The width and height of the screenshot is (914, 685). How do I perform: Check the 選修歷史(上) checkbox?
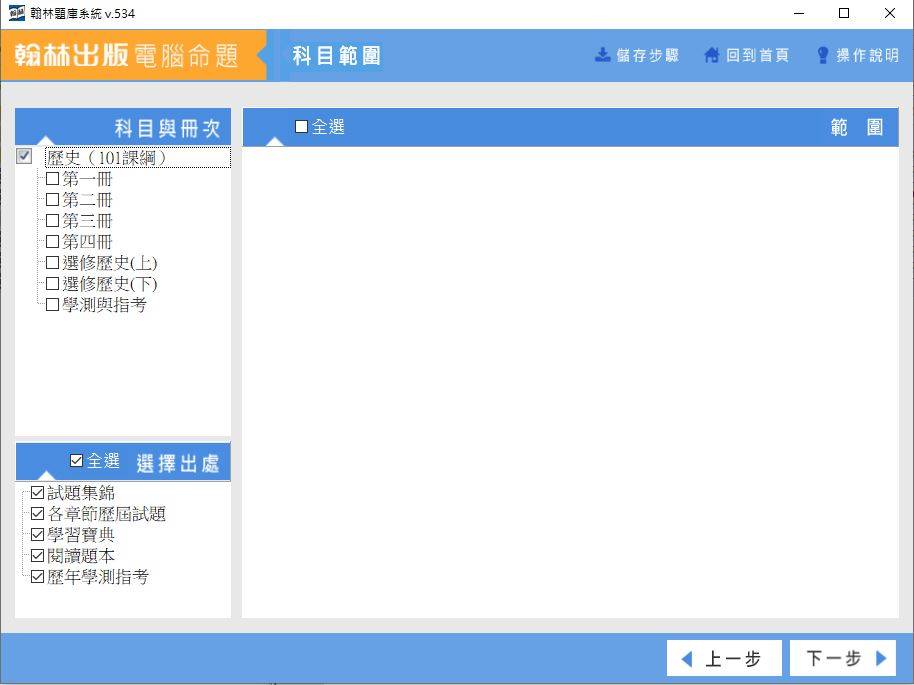click(52, 262)
